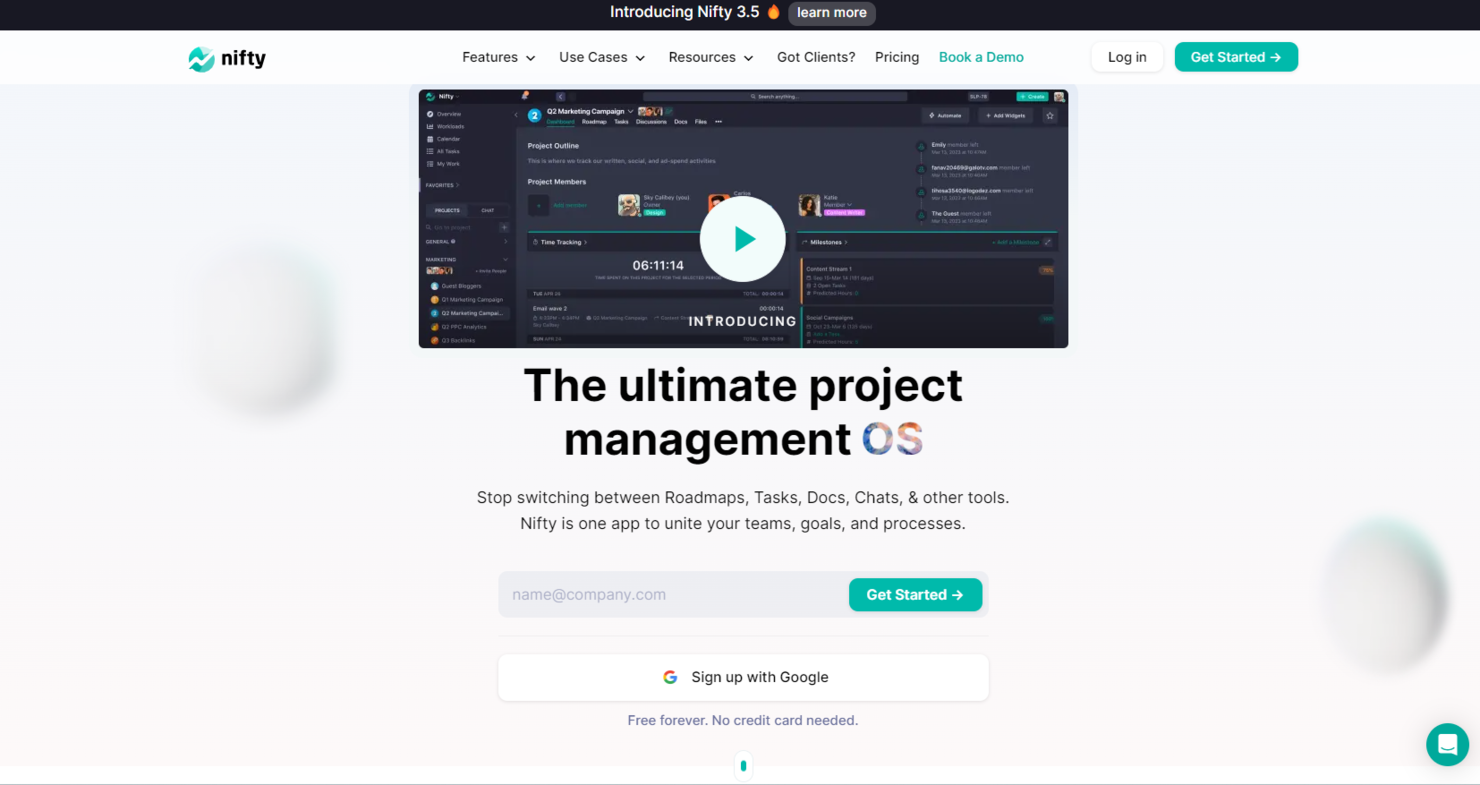The height and width of the screenshot is (785, 1480).
Task: Click learn more in top banner
Action: (832, 13)
